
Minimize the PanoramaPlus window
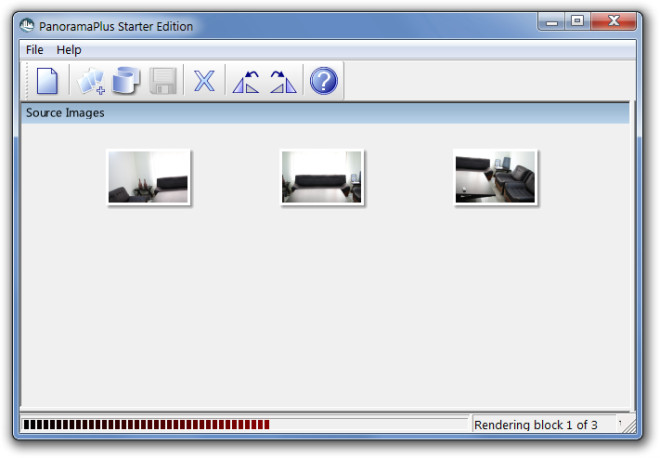[x=552, y=22]
